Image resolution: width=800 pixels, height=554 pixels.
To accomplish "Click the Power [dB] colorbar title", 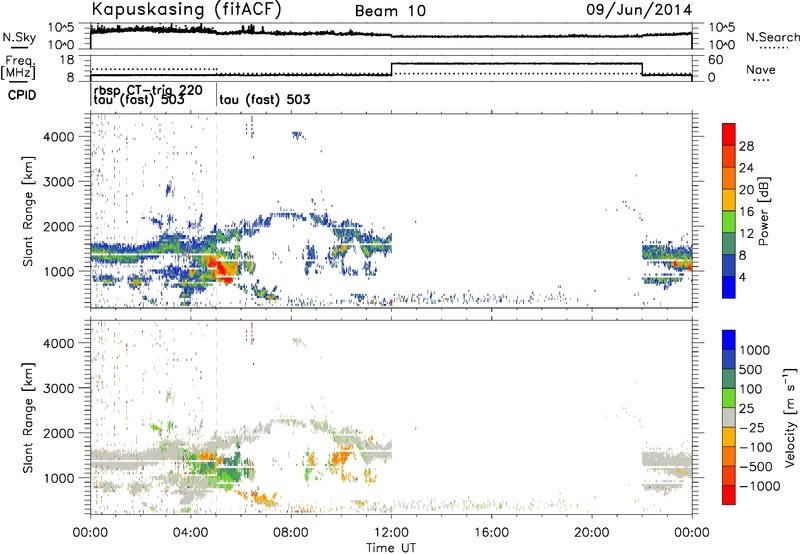I will click(763, 211).
